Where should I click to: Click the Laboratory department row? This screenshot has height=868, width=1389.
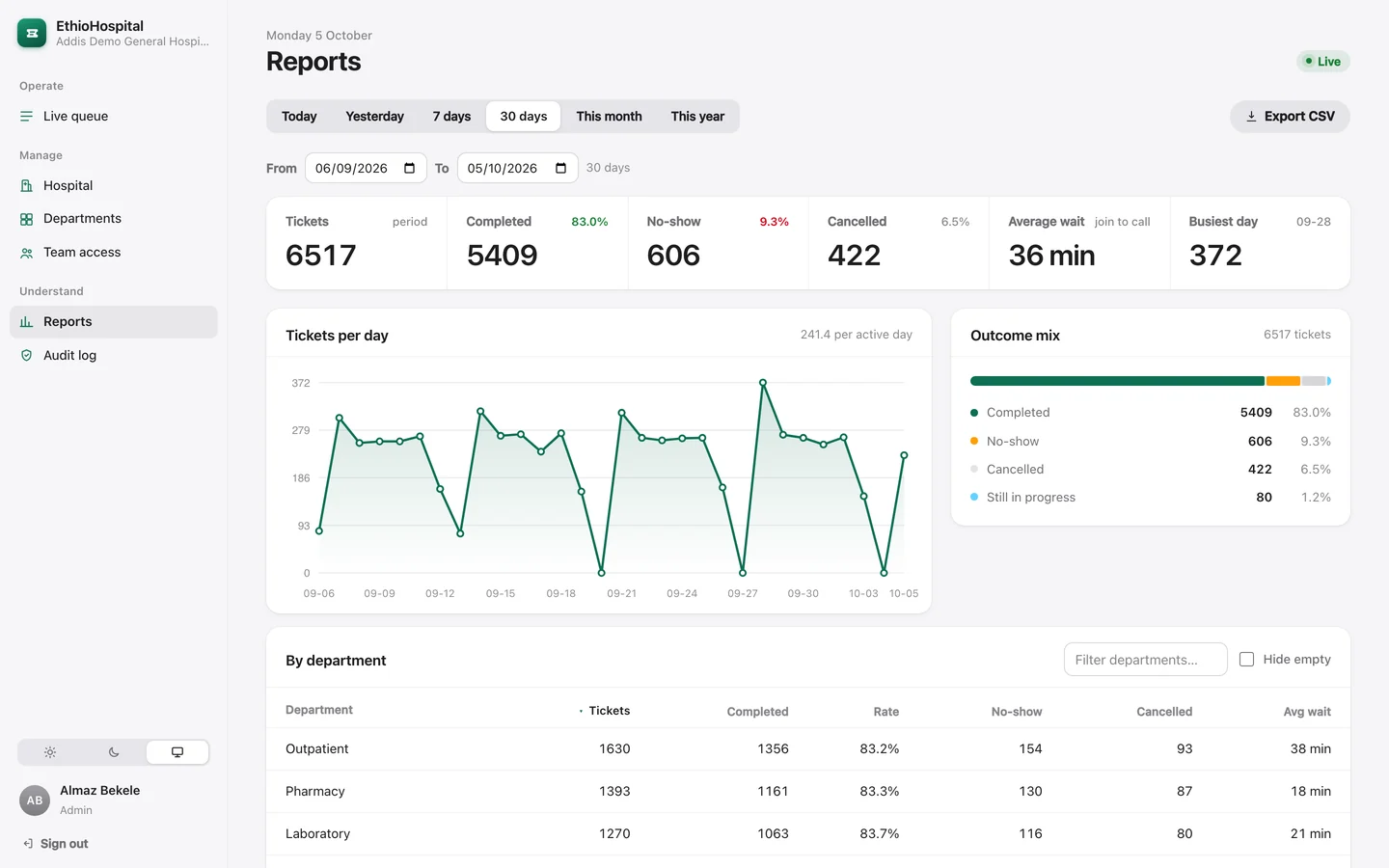(x=808, y=834)
